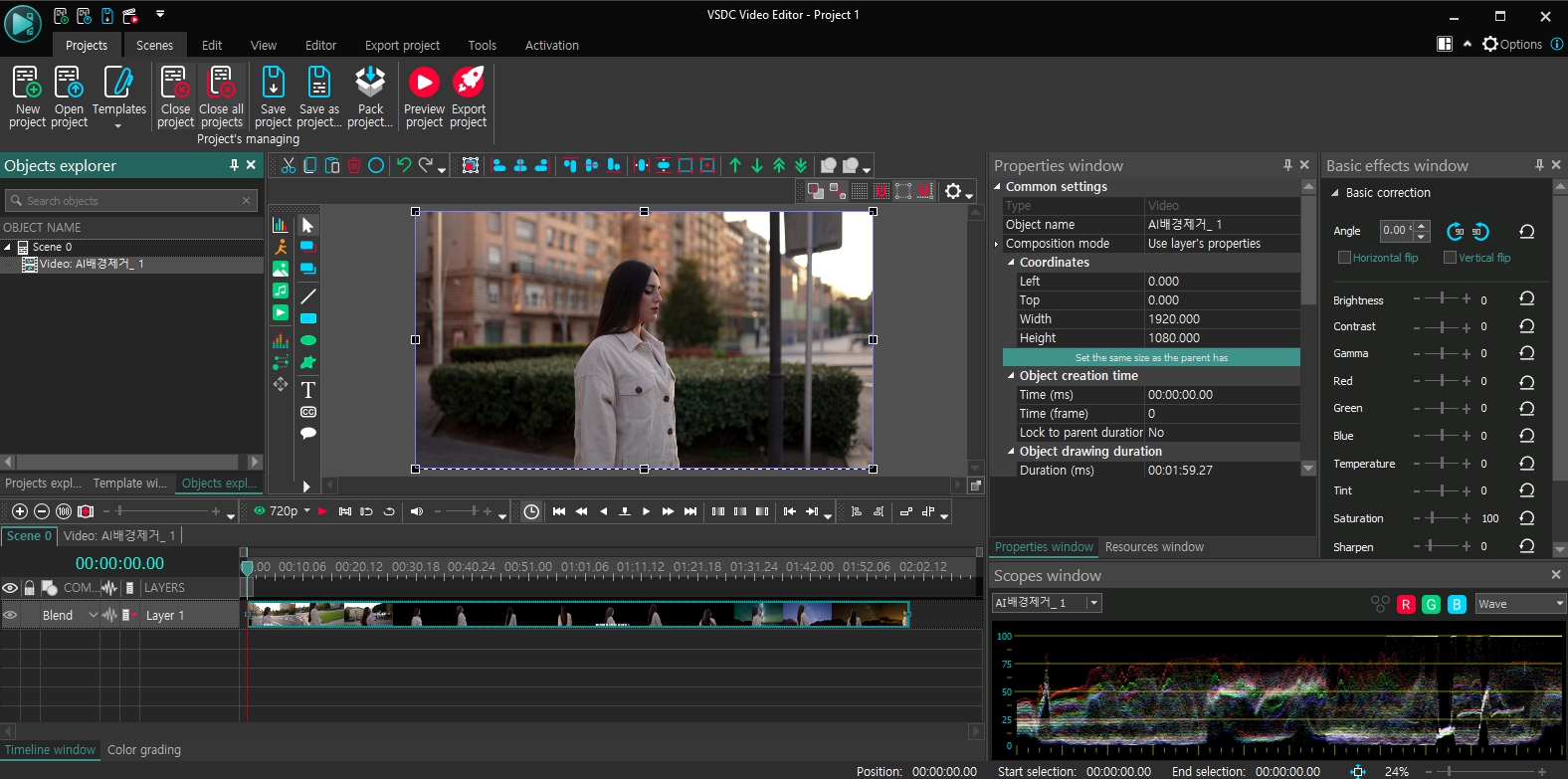Collapse the Coordinates section
Viewport: 1568px width, 779px height.
(1012, 263)
